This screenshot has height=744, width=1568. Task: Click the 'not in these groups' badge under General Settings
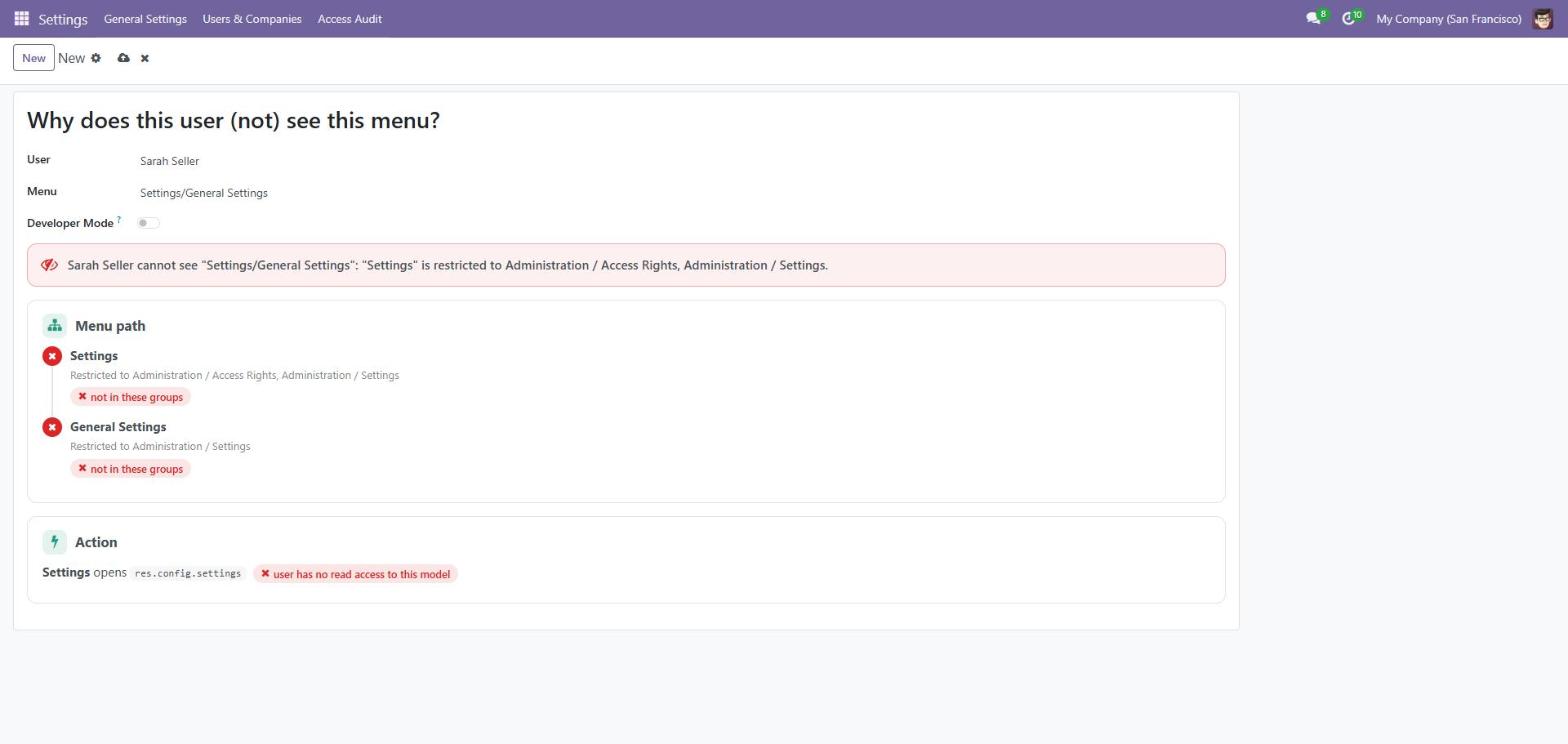click(x=130, y=469)
